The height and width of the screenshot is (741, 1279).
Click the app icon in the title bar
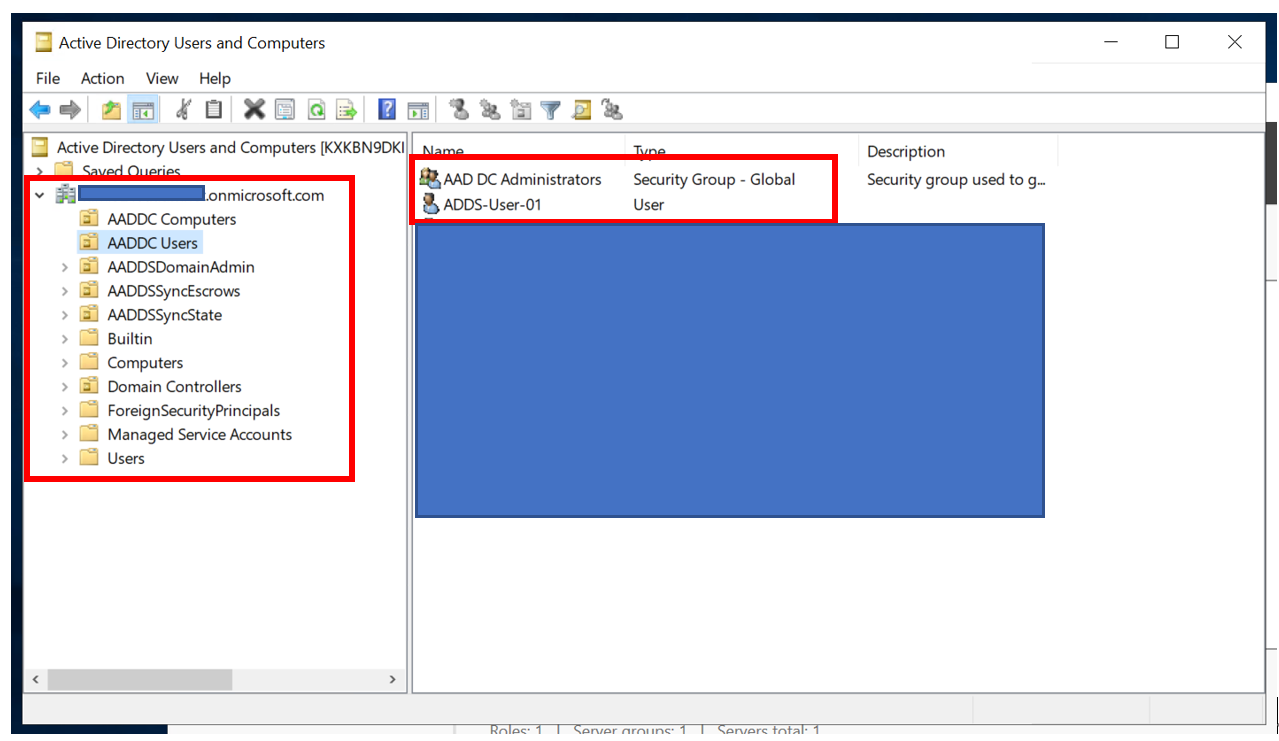(x=44, y=42)
